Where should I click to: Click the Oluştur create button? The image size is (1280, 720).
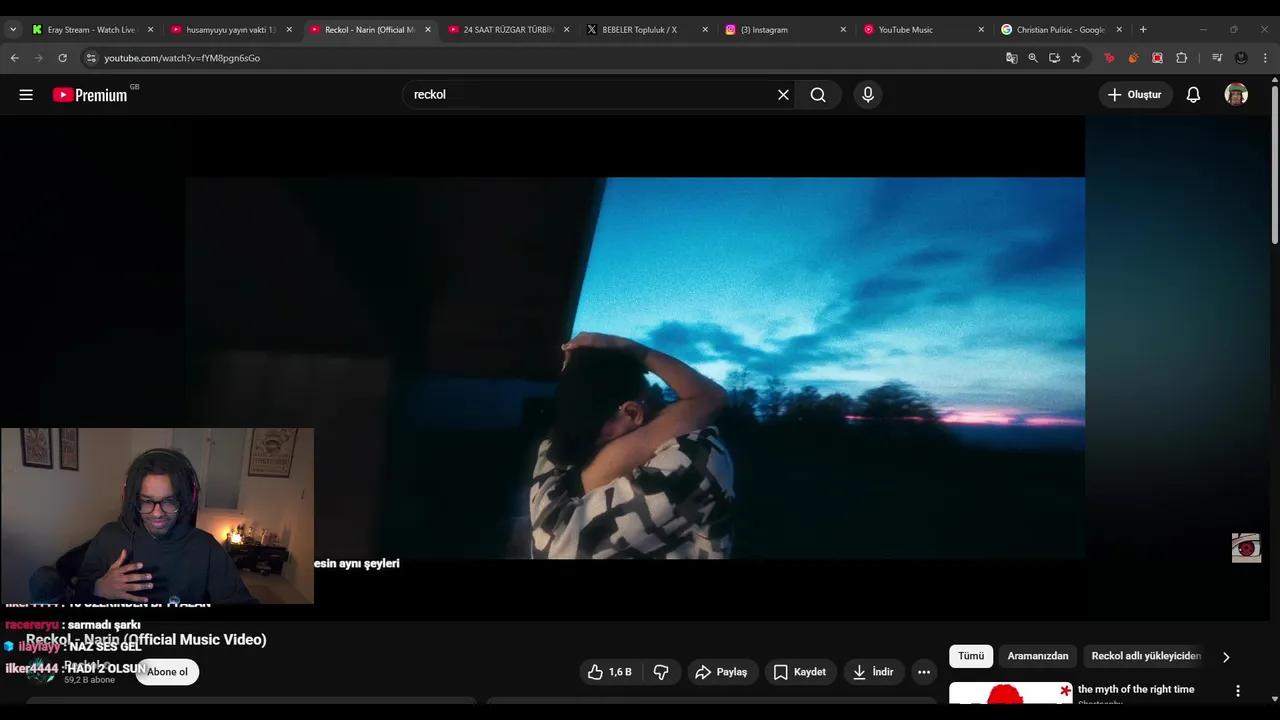click(1136, 95)
